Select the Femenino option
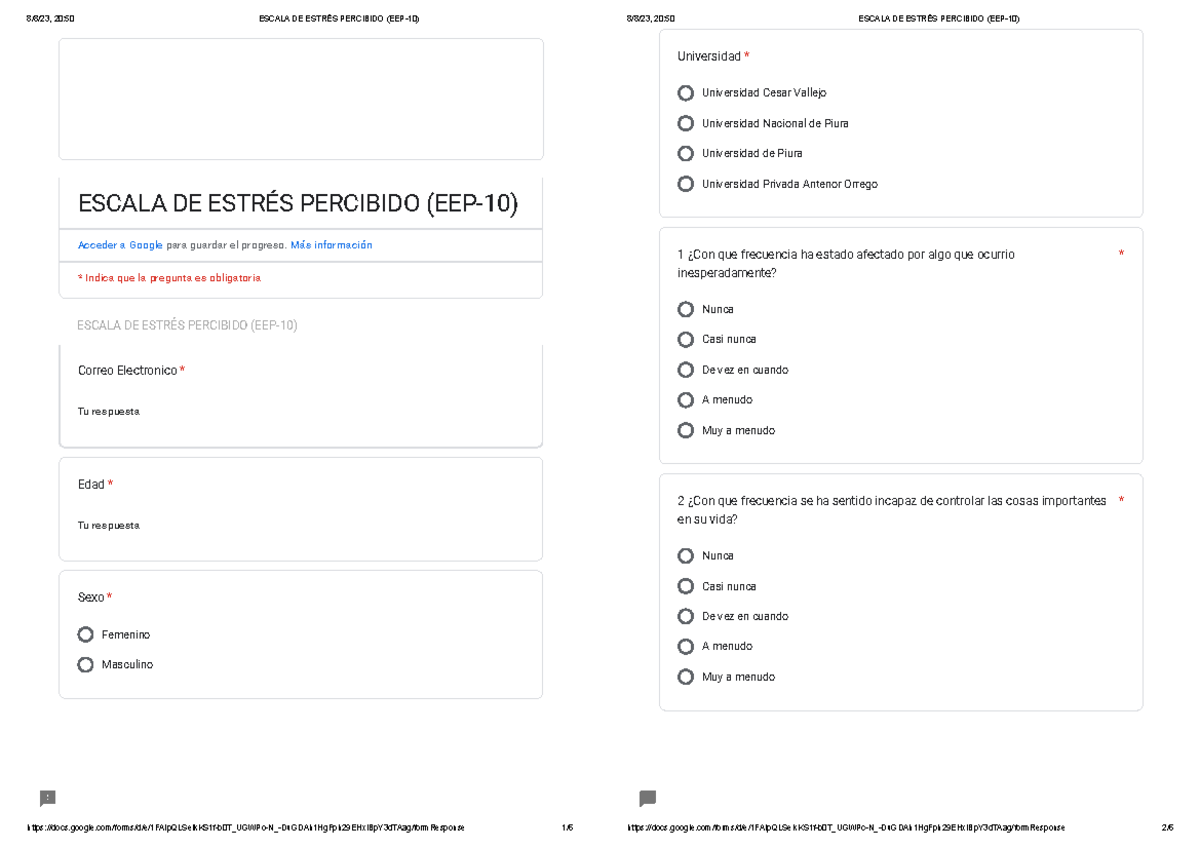This screenshot has height=848, width=1200. click(85, 634)
